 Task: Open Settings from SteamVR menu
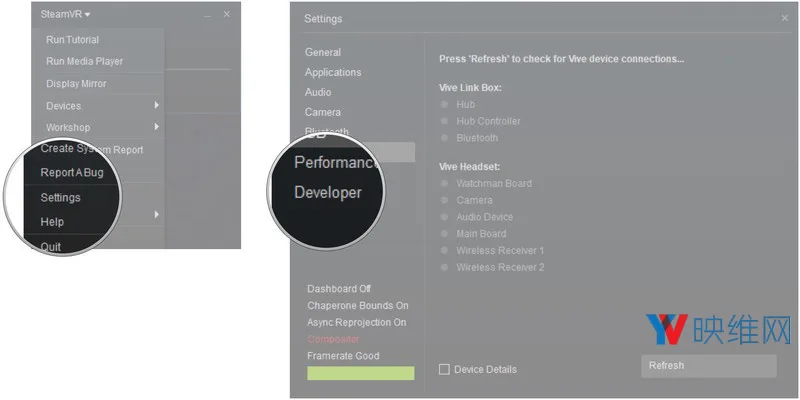coord(60,197)
